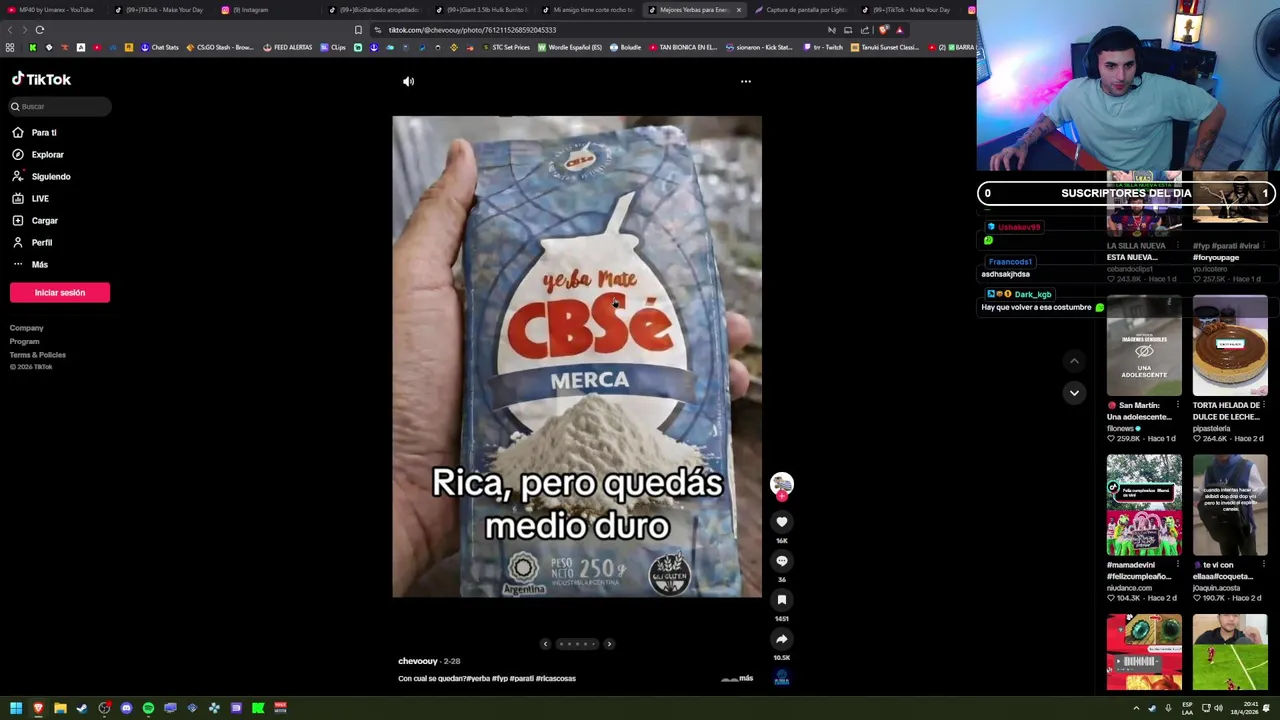Open File Explorer from the taskbar
This screenshot has width=1280, height=720.
tap(60, 708)
